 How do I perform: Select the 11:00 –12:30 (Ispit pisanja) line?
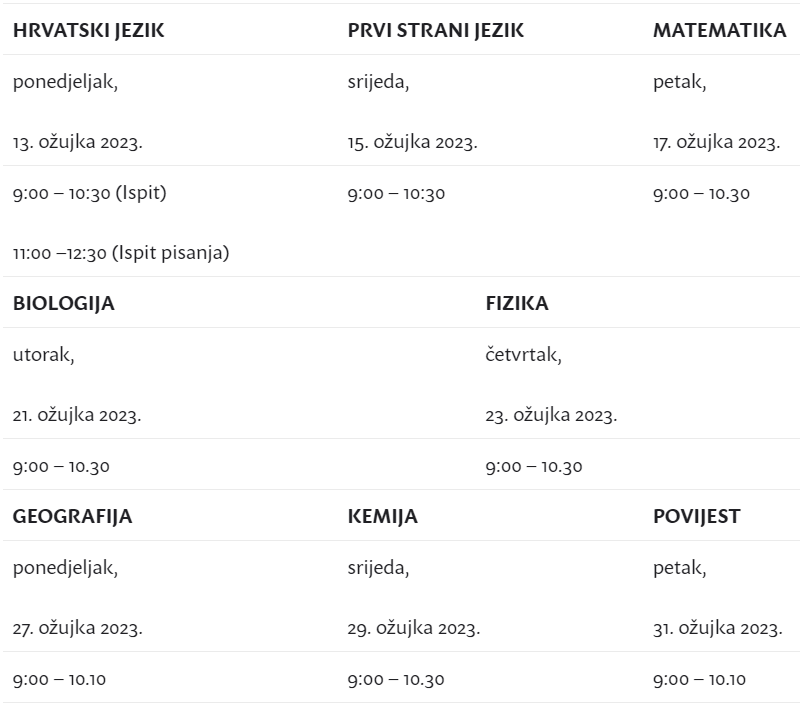coord(121,253)
